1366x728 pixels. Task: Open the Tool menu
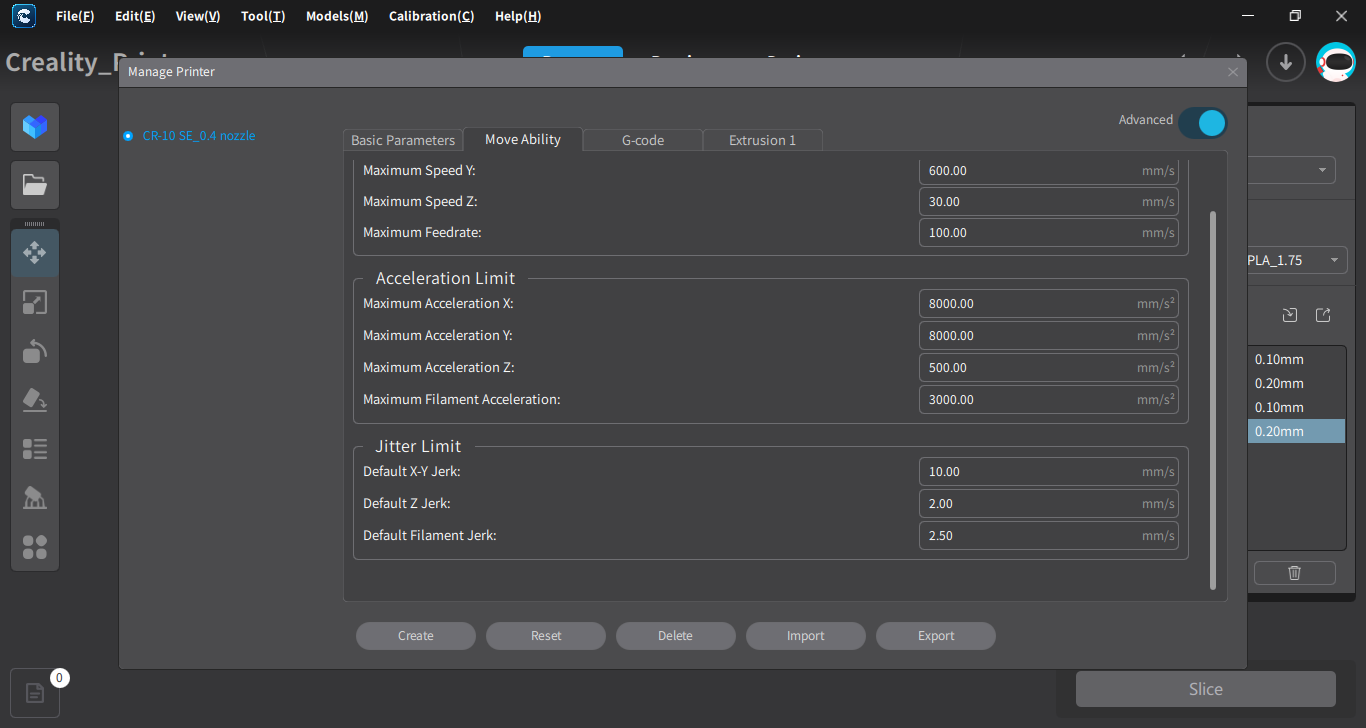[x=263, y=16]
